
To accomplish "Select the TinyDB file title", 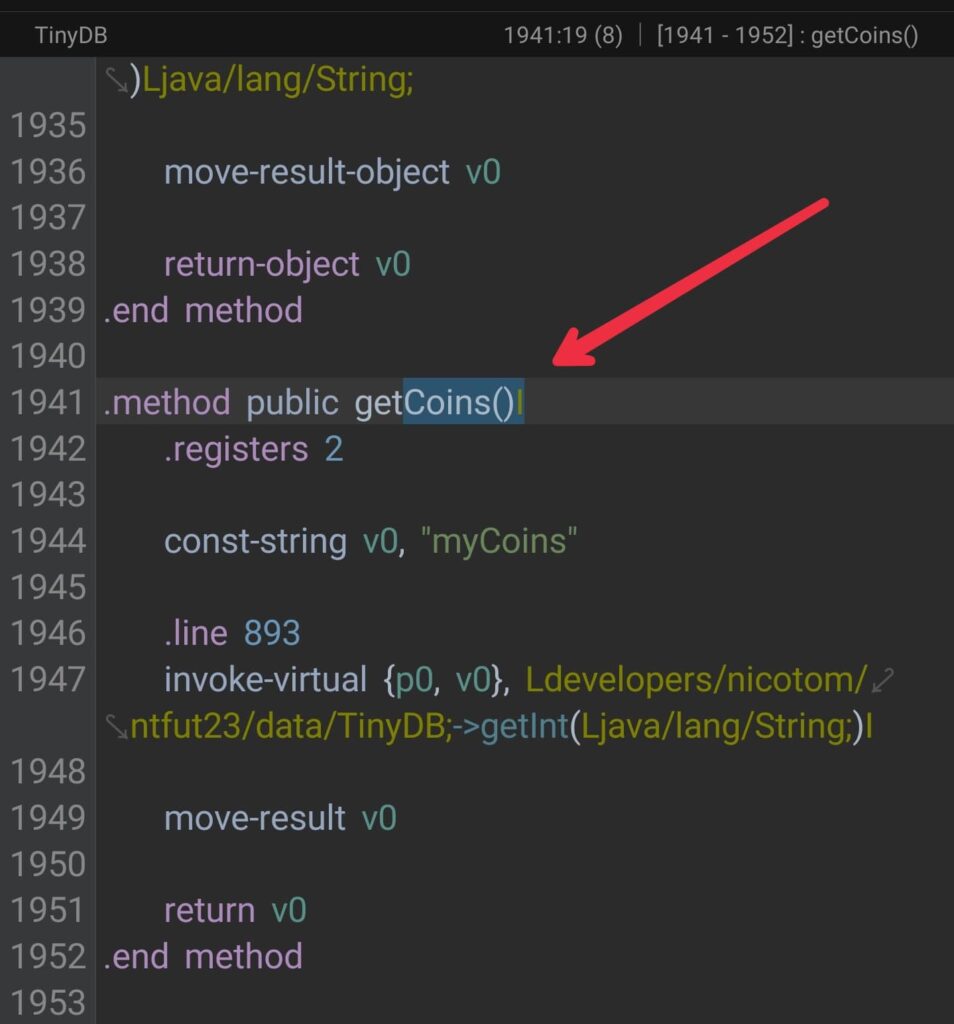I will 71,35.
